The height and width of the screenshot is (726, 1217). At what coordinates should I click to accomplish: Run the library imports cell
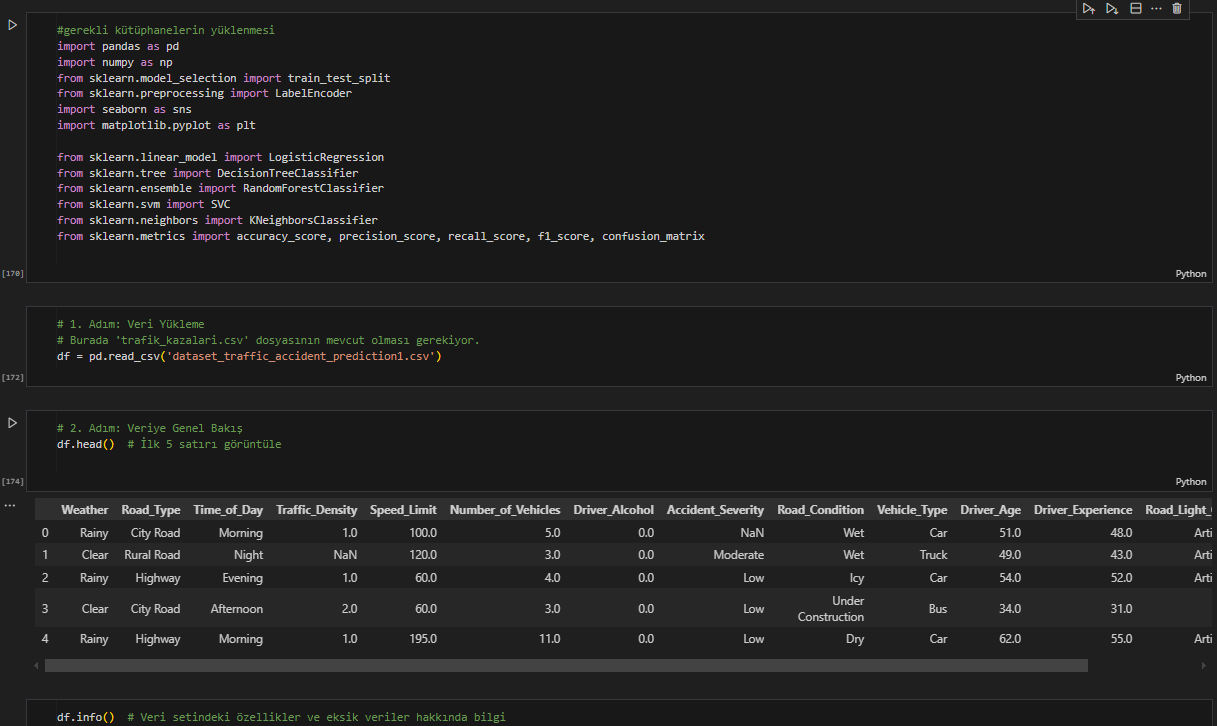(x=13, y=24)
